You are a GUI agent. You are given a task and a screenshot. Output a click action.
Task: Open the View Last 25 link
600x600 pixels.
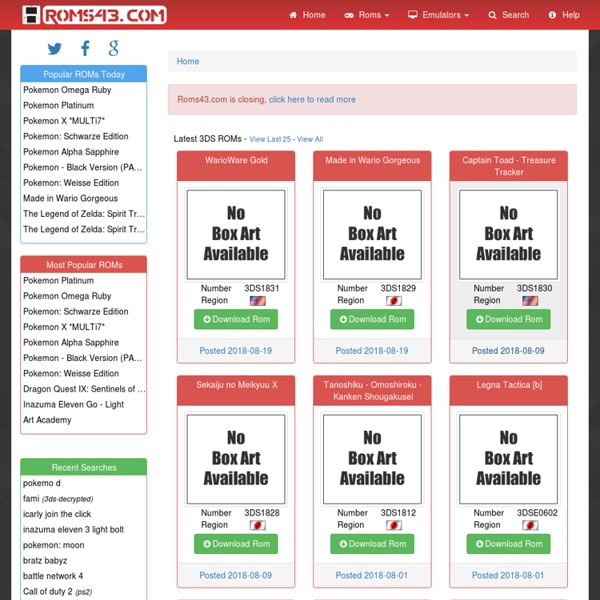click(269, 139)
